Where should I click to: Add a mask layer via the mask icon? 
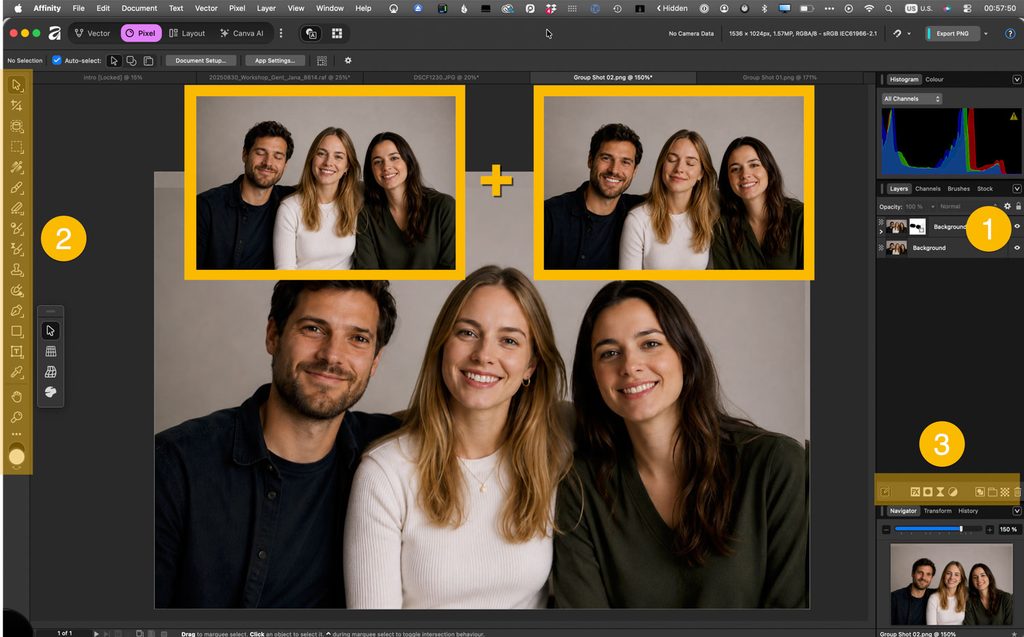tap(927, 492)
